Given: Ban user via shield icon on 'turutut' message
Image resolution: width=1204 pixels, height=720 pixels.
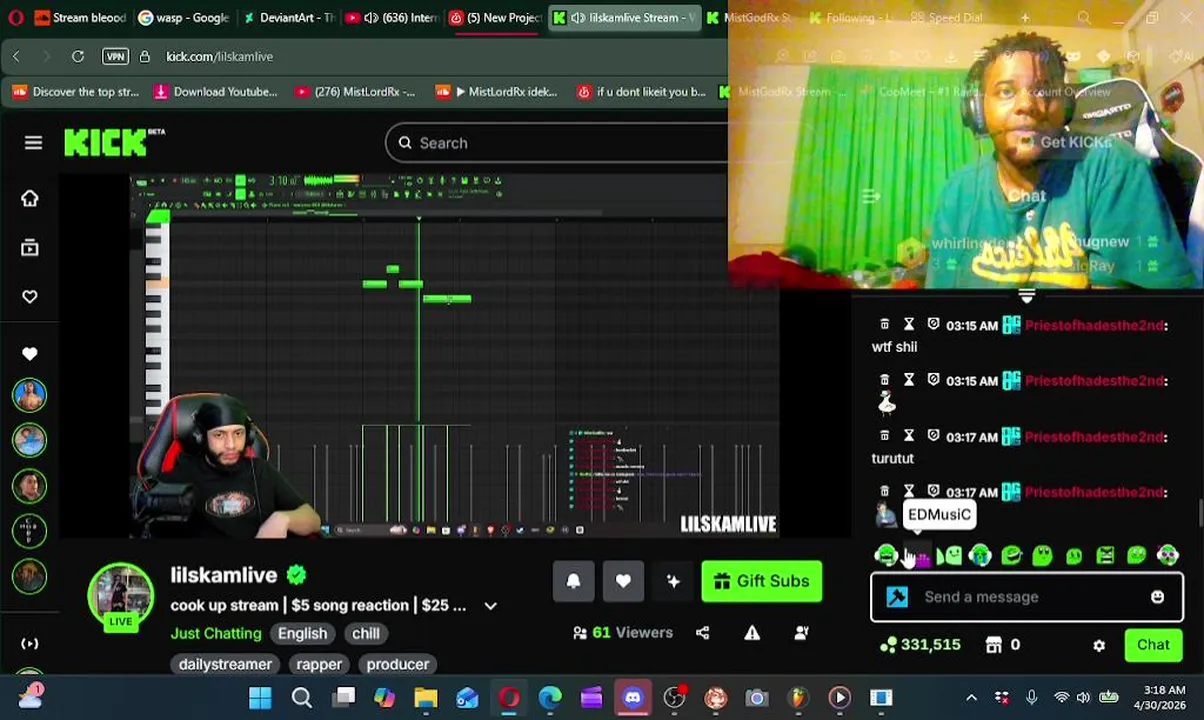Looking at the screenshot, I should click(x=933, y=436).
